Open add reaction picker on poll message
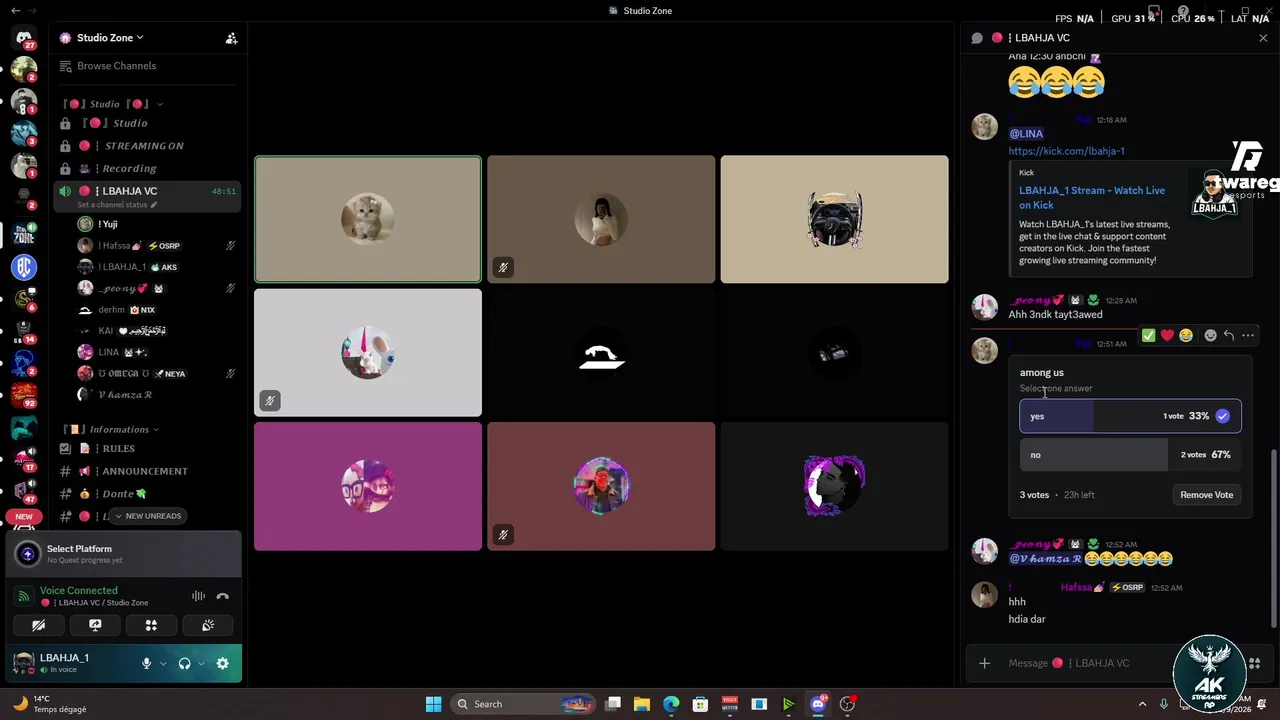This screenshot has width=1280, height=720. coord(1210,336)
